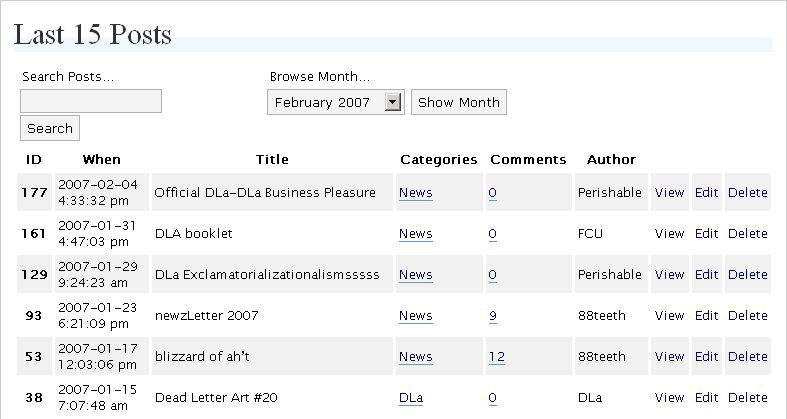This screenshot has width=787, height=419.
Task: Click post ID 38
Action: 34,398
